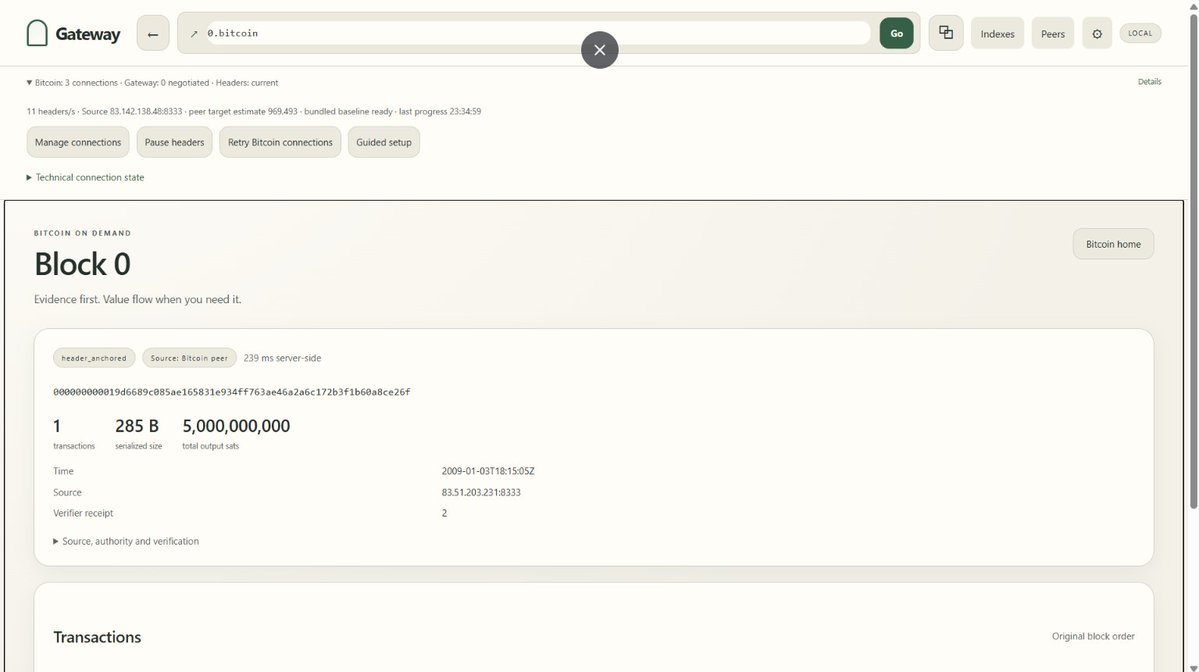Click the Verifier receipt value 2
The image size is (1199, 672).
point(444,513)
